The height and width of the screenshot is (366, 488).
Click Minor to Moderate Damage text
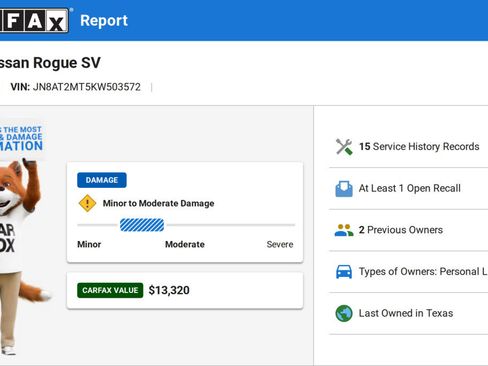tap(158, 203)
